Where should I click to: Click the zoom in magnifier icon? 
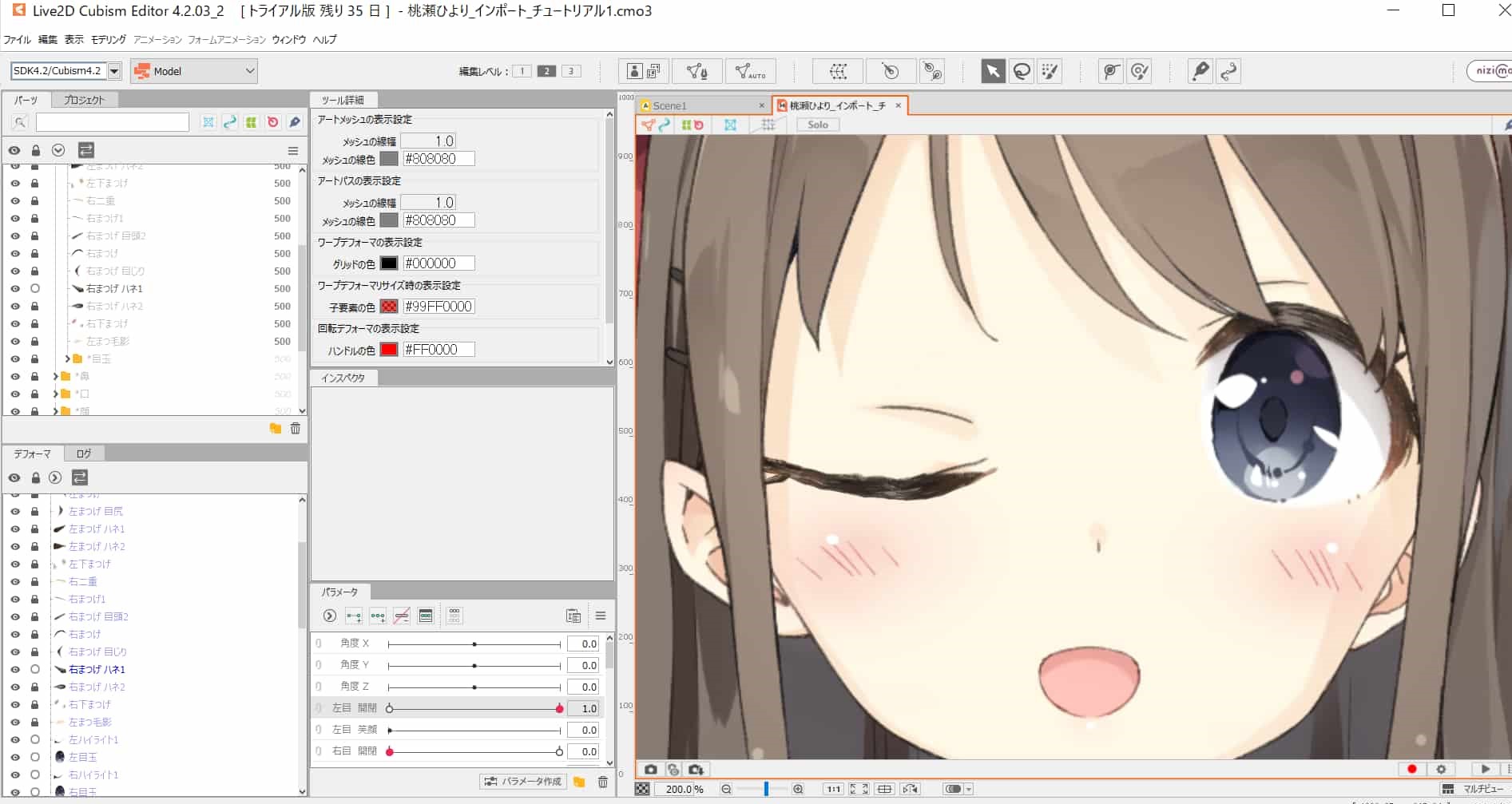pos(798,789)
